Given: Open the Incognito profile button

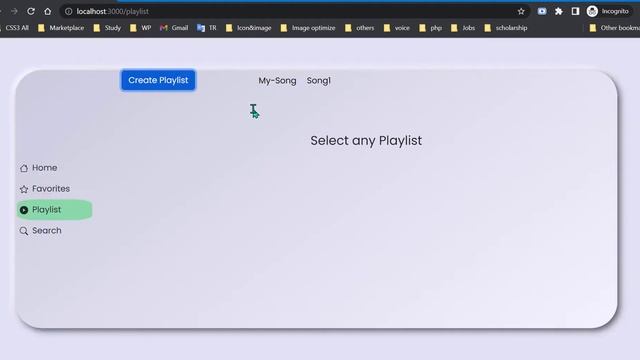Looking at the screenshot, I should [608, 11].
